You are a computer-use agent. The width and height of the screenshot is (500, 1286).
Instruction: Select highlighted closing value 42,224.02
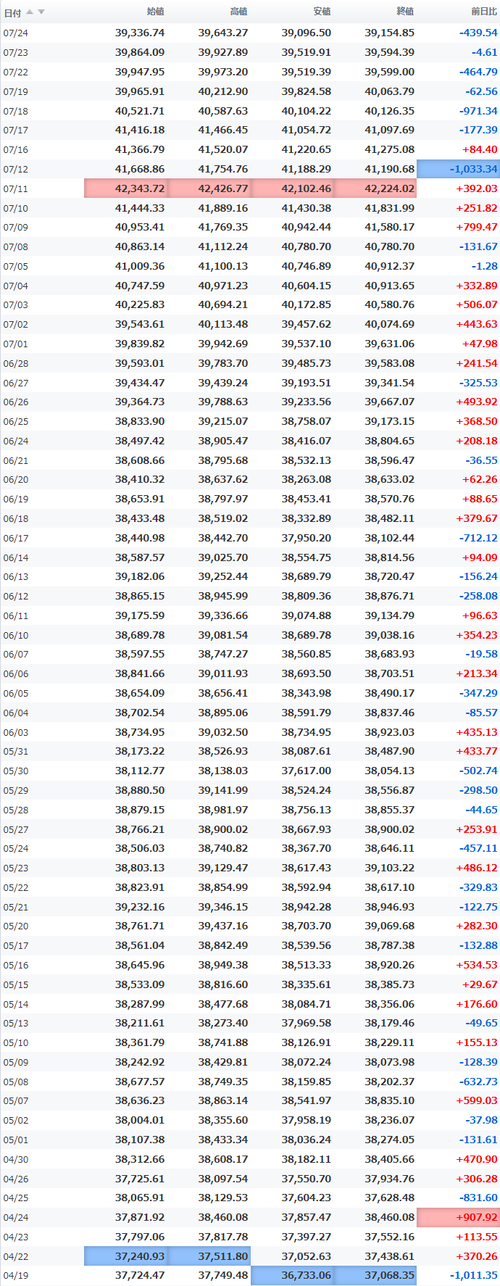[x=376, y=188]
